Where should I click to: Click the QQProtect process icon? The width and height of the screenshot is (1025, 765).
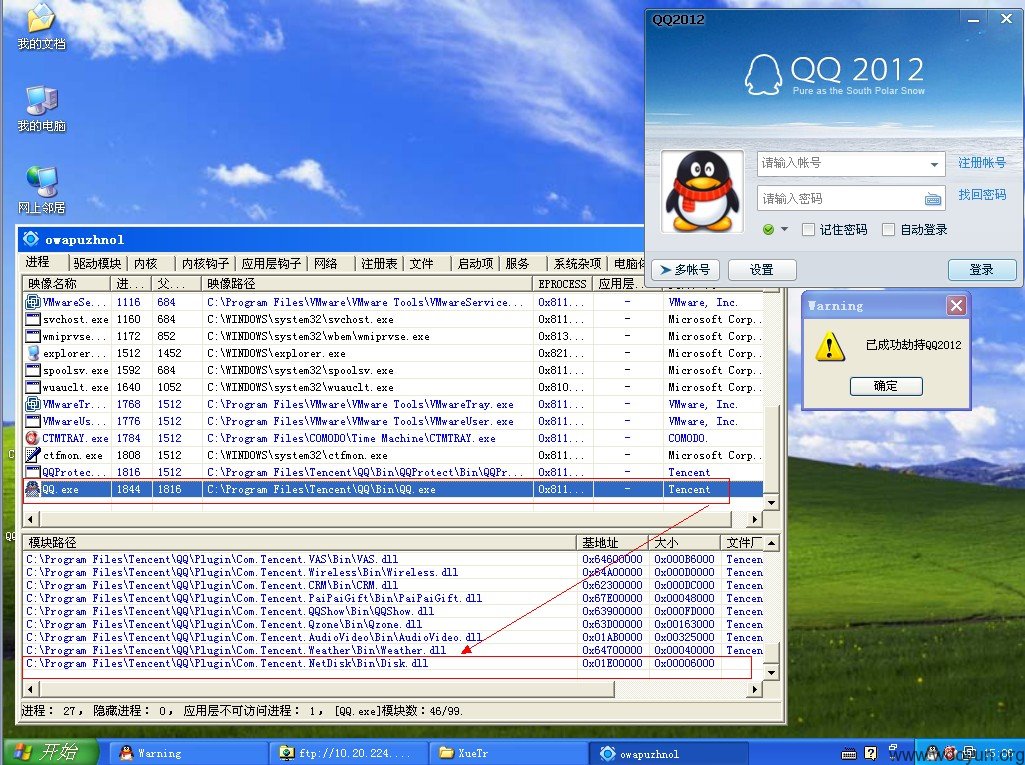[x=32, y=472]
